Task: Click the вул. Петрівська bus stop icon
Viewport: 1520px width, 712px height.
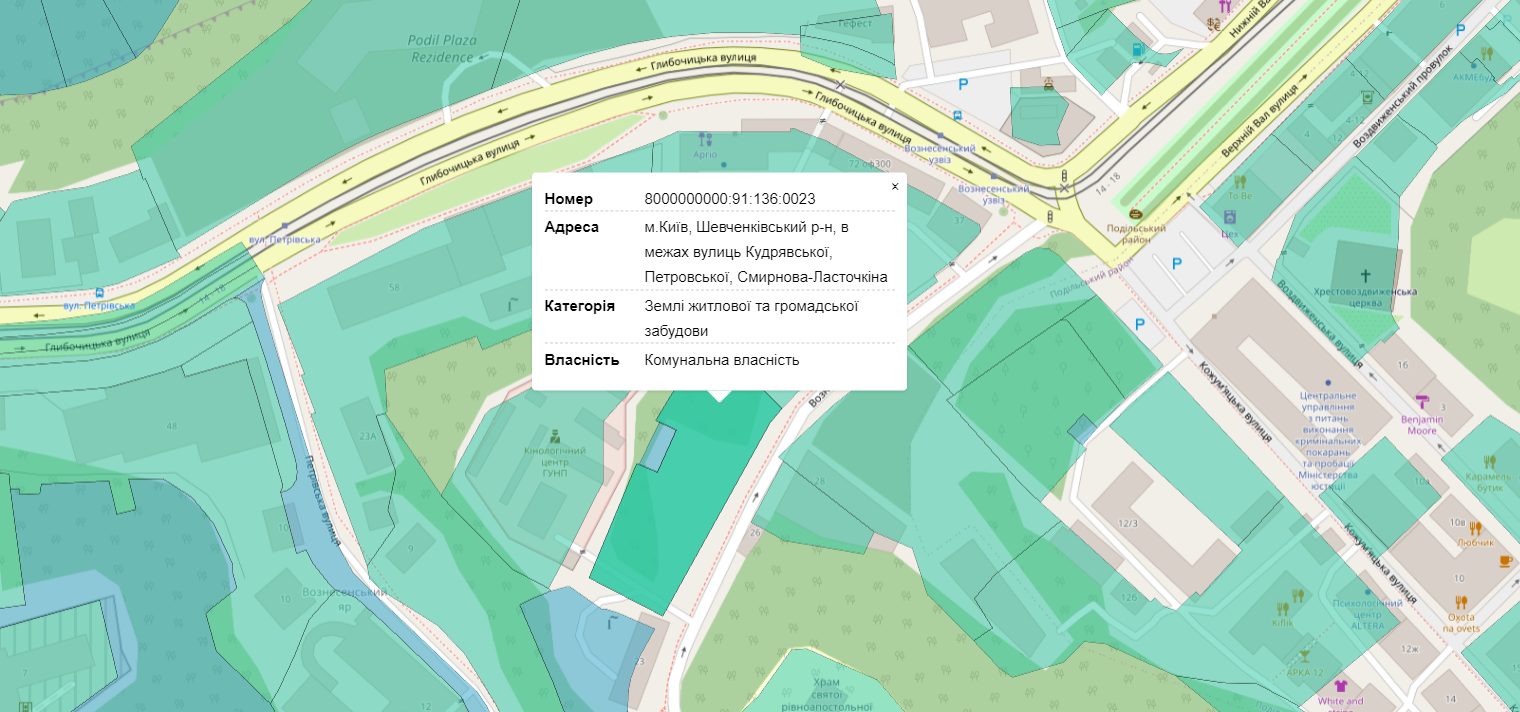Action: tap(98, 292)
